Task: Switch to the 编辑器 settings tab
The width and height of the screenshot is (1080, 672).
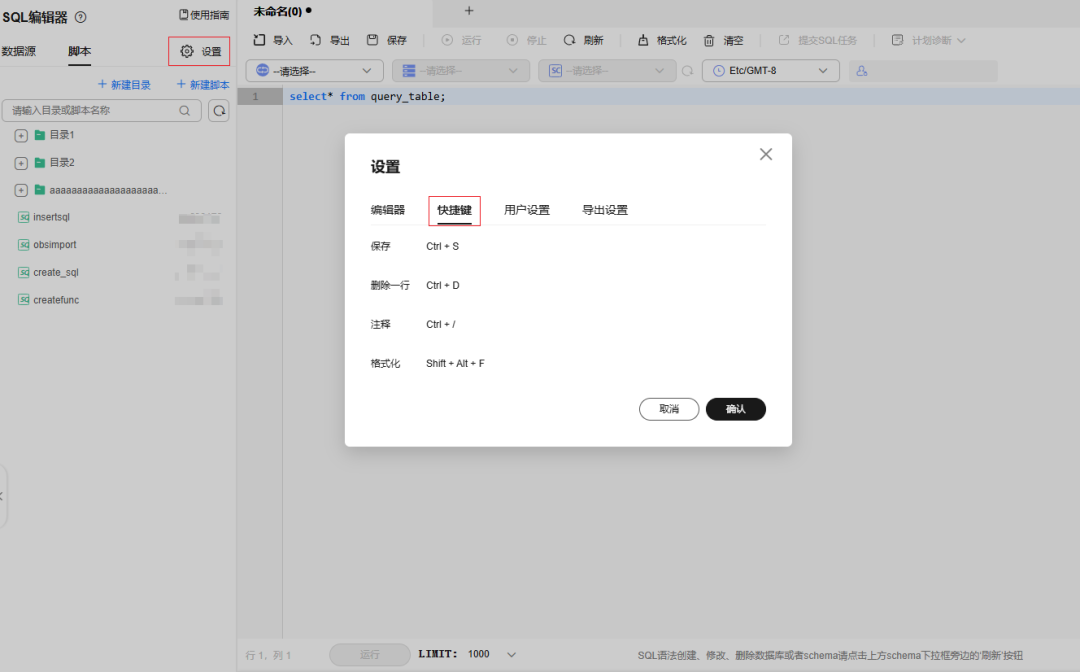Action: [x=388, y=210]
